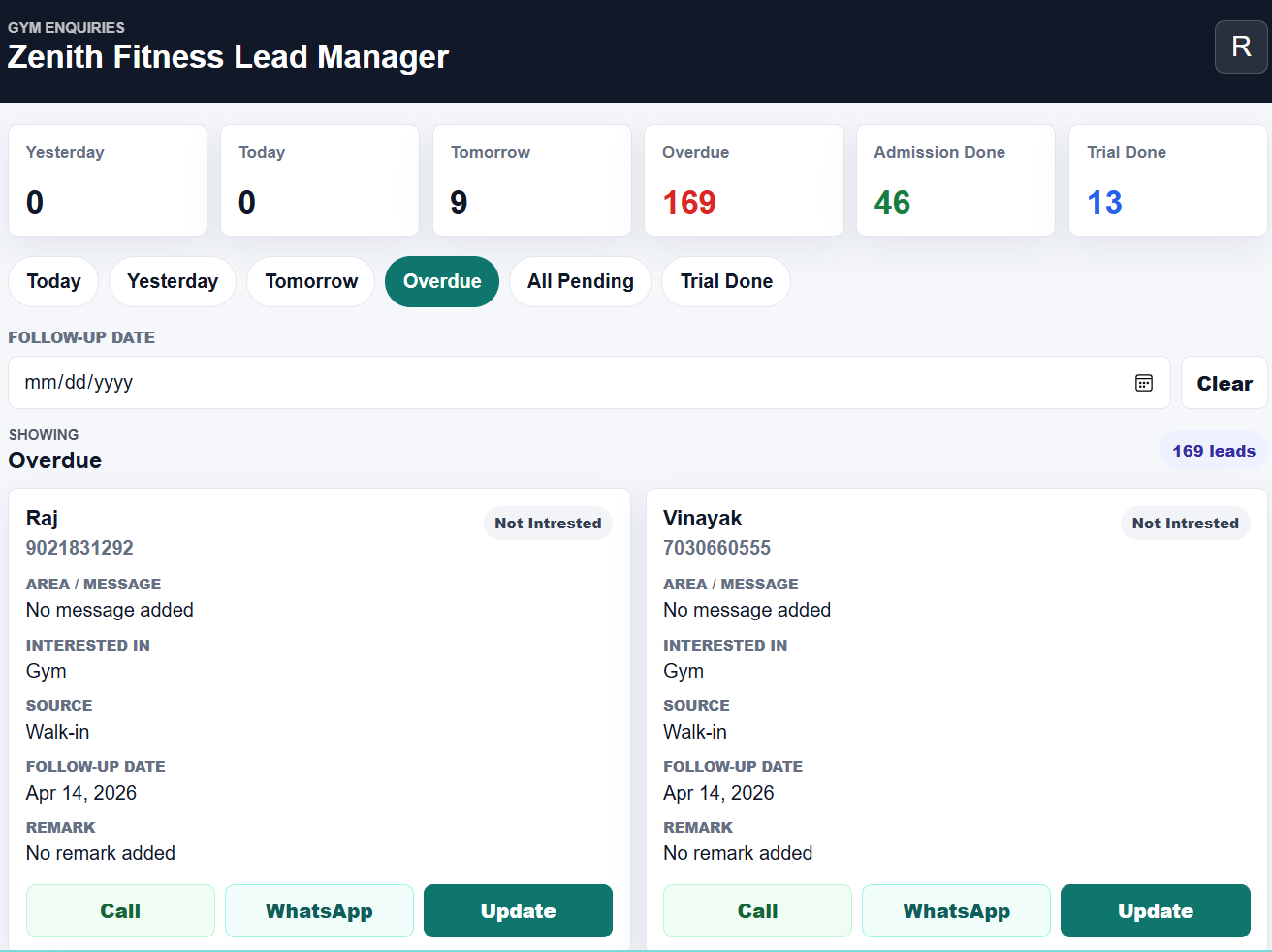Open the Trial Done filter tab

pyautogui.click(x=726, y=281)
